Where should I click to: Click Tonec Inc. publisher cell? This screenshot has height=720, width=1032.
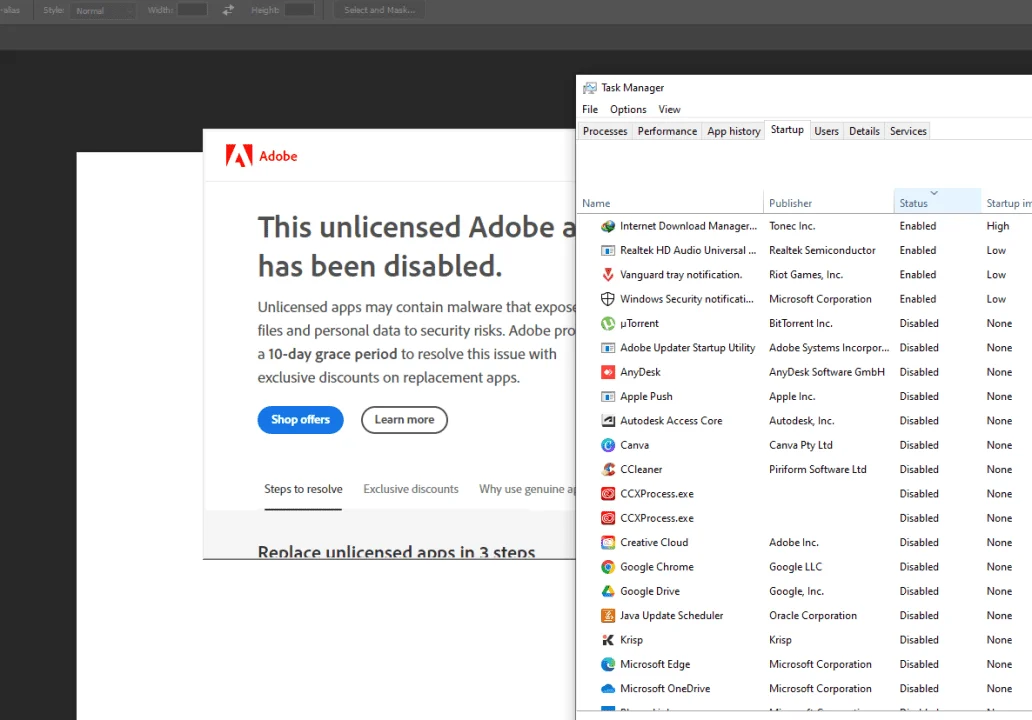click(x=792, y=226)
